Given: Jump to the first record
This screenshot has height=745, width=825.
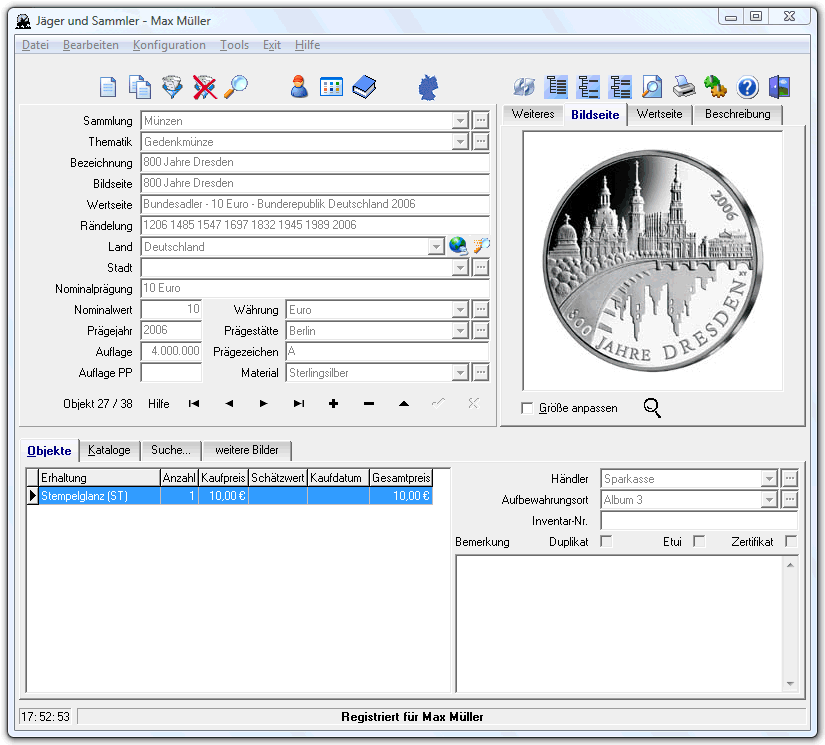Looking at the screenshot, I should 194,404.
